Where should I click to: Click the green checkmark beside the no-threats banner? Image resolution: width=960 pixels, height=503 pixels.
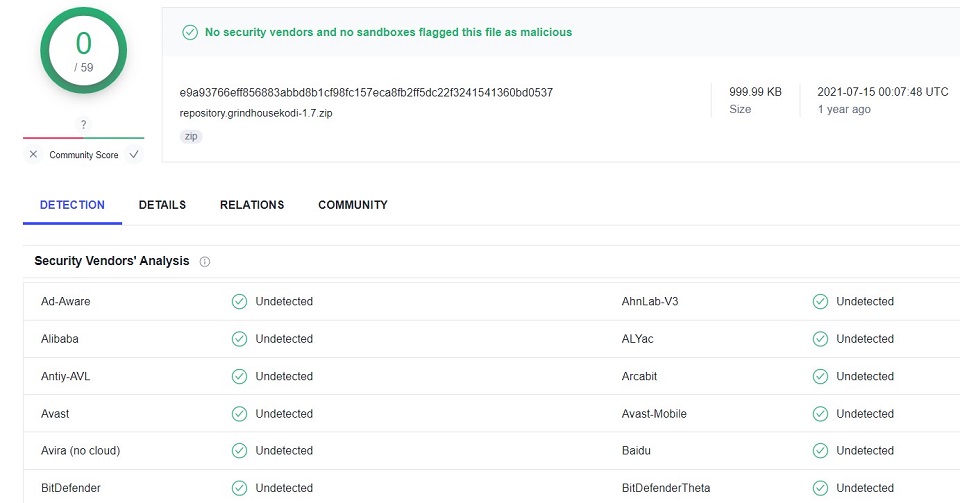click(x=190, y=32)
